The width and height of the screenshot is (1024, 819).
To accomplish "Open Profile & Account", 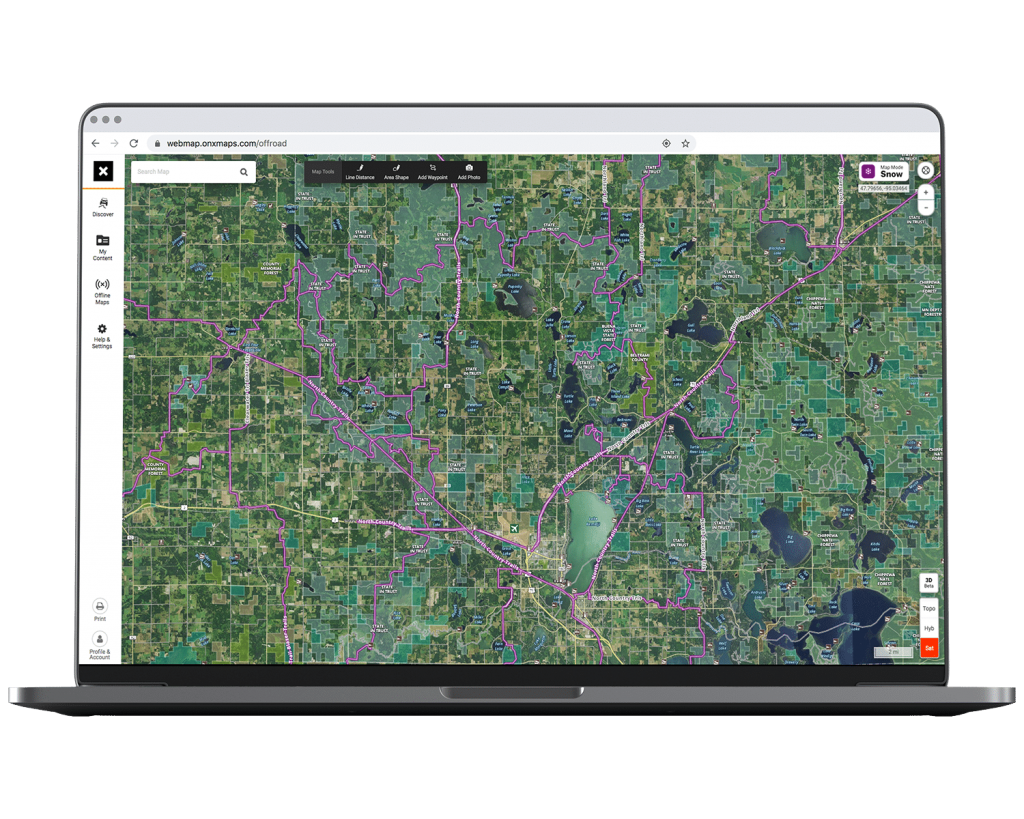I will (100, 645).
